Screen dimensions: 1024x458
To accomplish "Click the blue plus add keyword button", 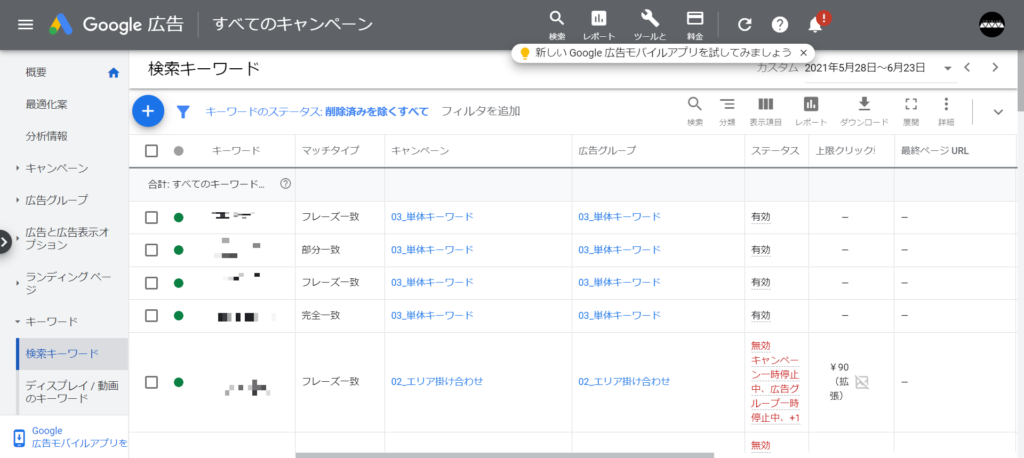I will 148,110.
